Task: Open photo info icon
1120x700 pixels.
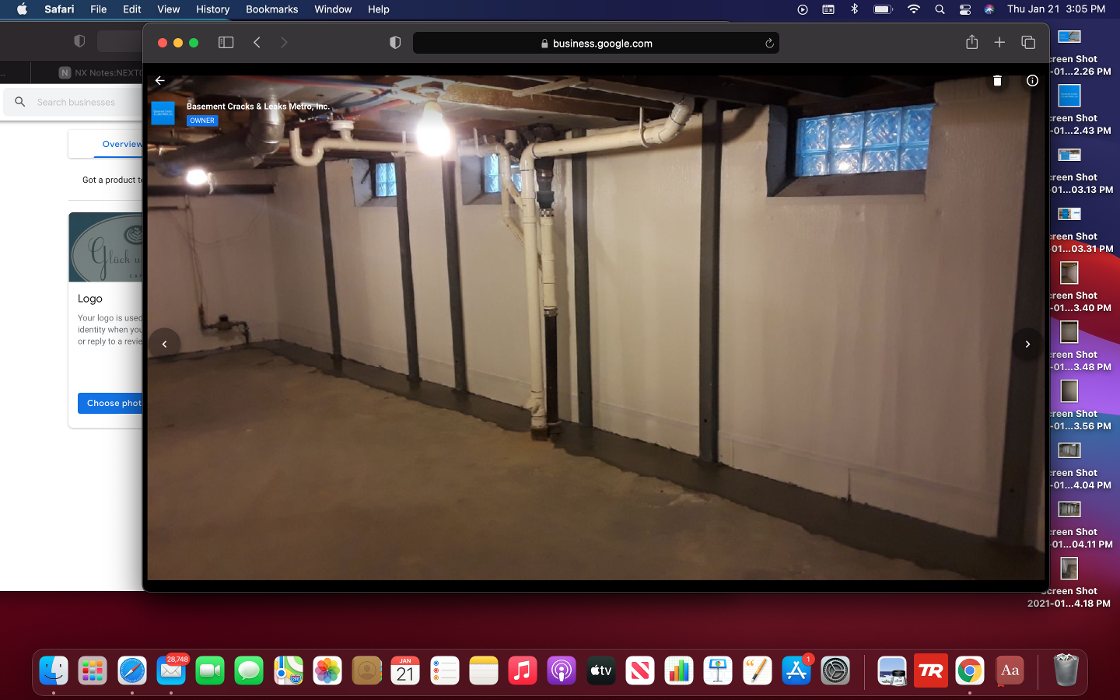Action: pyautogui.click(x=1032, y=81)
